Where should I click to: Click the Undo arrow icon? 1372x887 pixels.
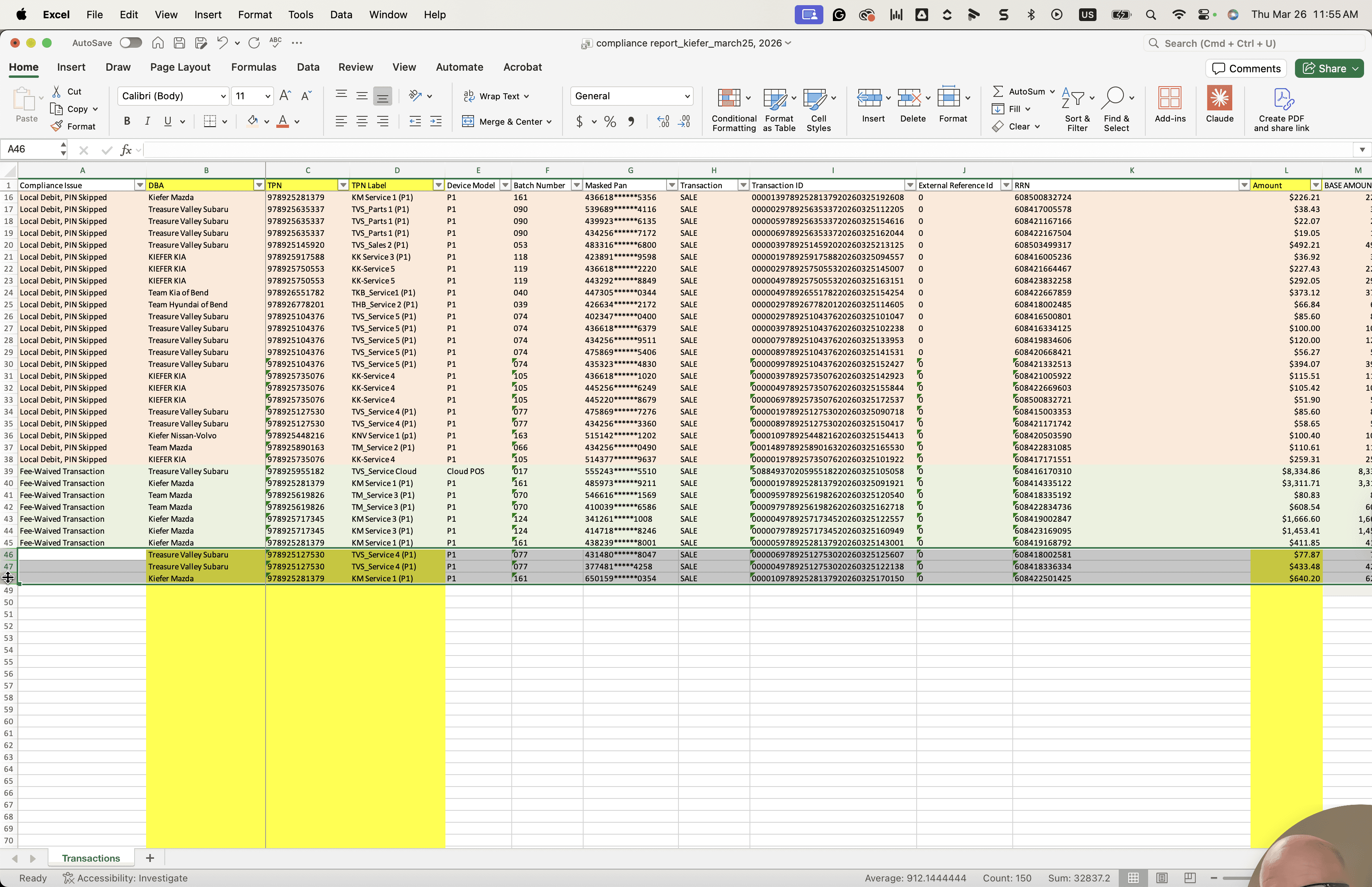222,42
